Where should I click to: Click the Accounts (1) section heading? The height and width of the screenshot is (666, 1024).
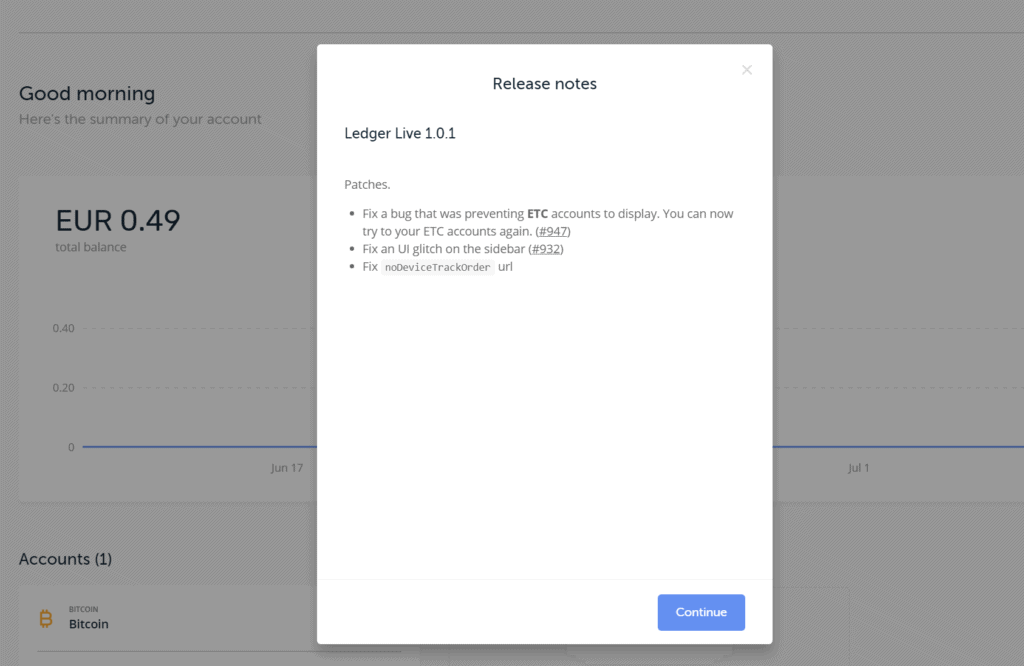coord(65,559)
